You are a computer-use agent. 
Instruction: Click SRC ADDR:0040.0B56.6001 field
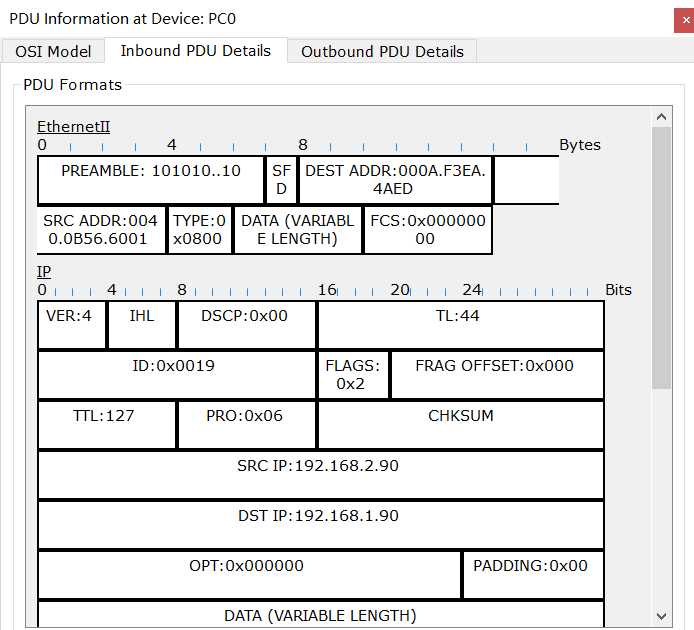coord(101,230)
